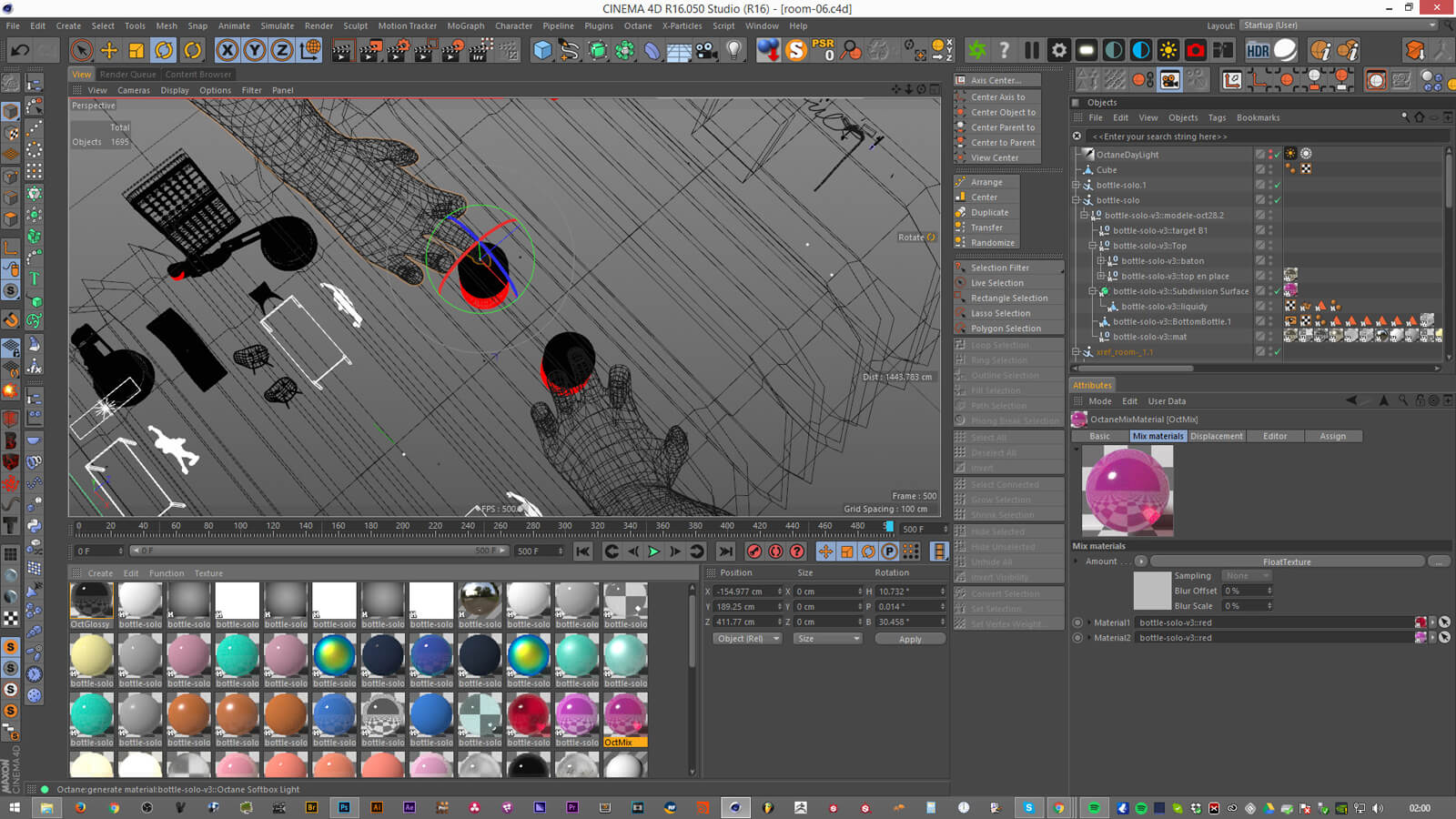Expand bottle-solo-v3::baton tree node

pyautogui.click(x=1100, y=261)
